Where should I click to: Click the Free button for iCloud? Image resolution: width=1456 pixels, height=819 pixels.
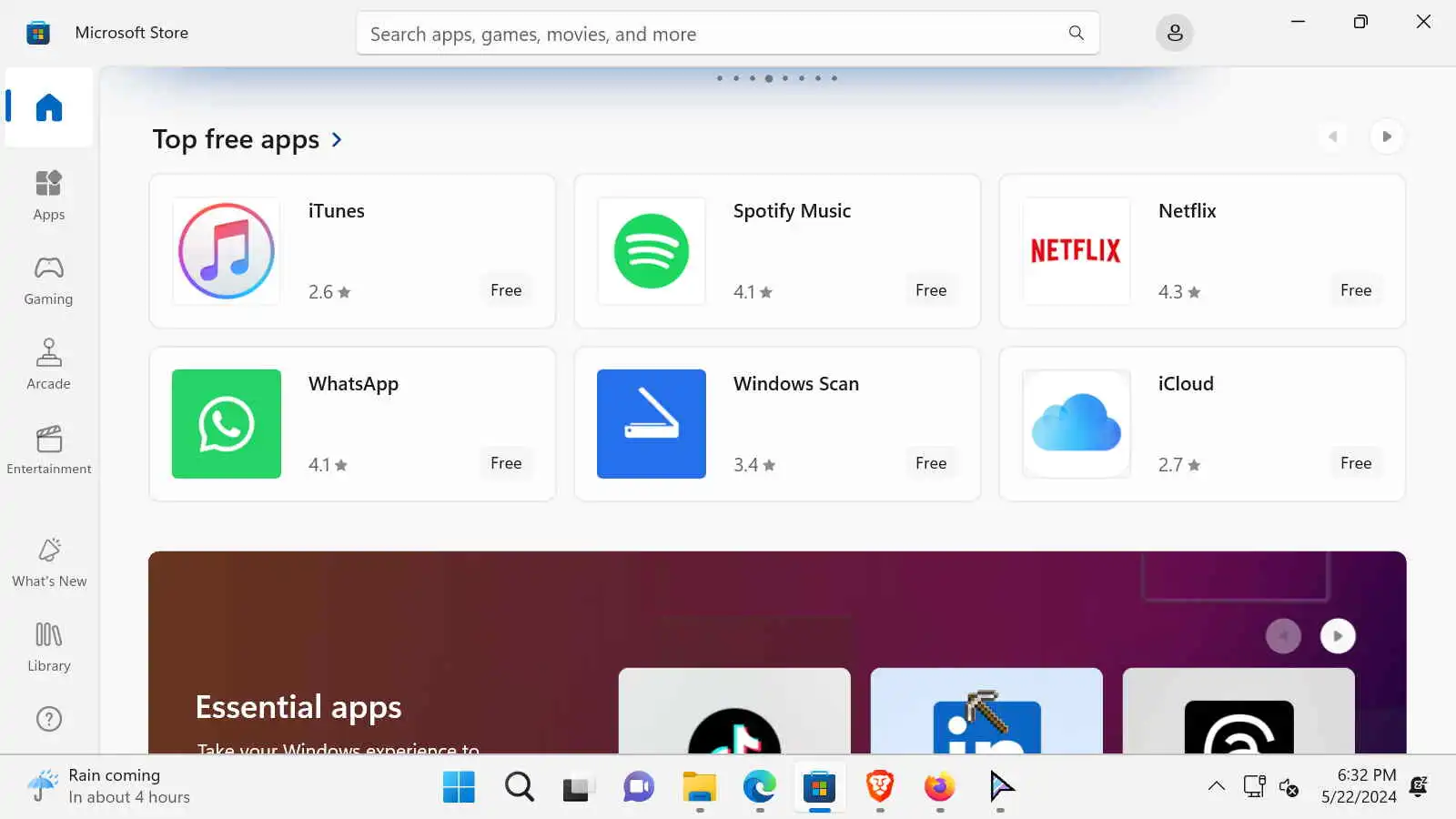click(1356, 463)
